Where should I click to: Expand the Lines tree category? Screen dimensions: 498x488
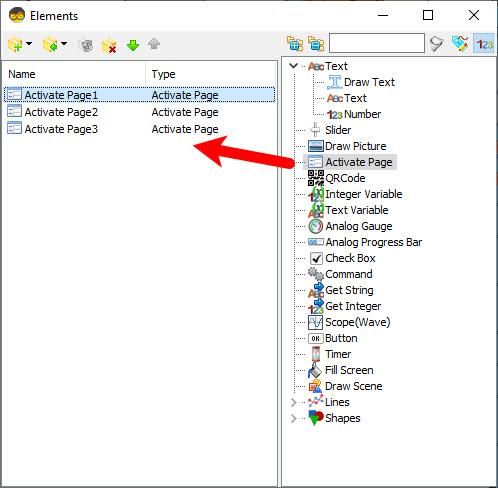tap(294, 402)
